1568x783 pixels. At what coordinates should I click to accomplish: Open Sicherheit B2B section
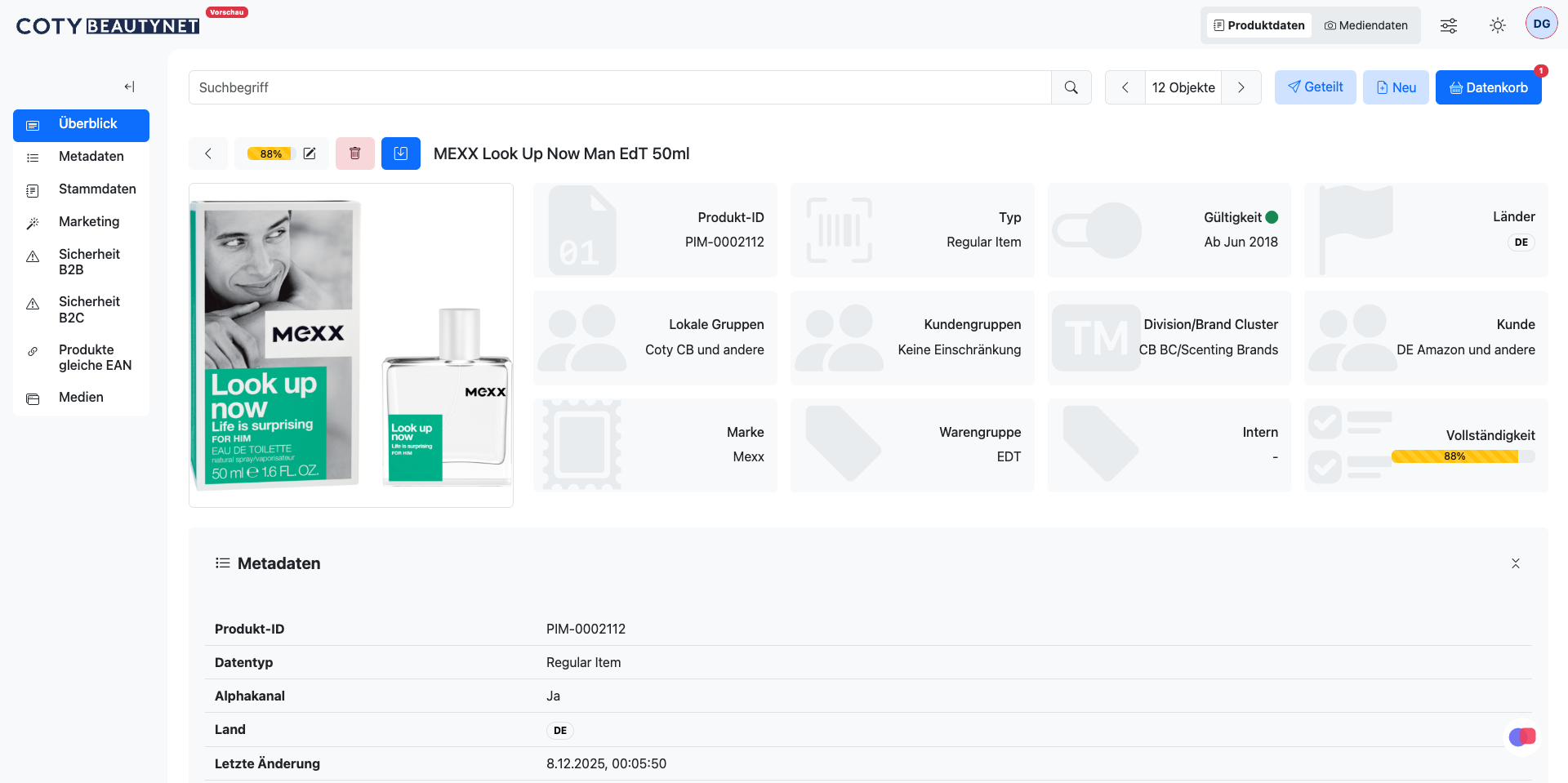click(81, 262)
